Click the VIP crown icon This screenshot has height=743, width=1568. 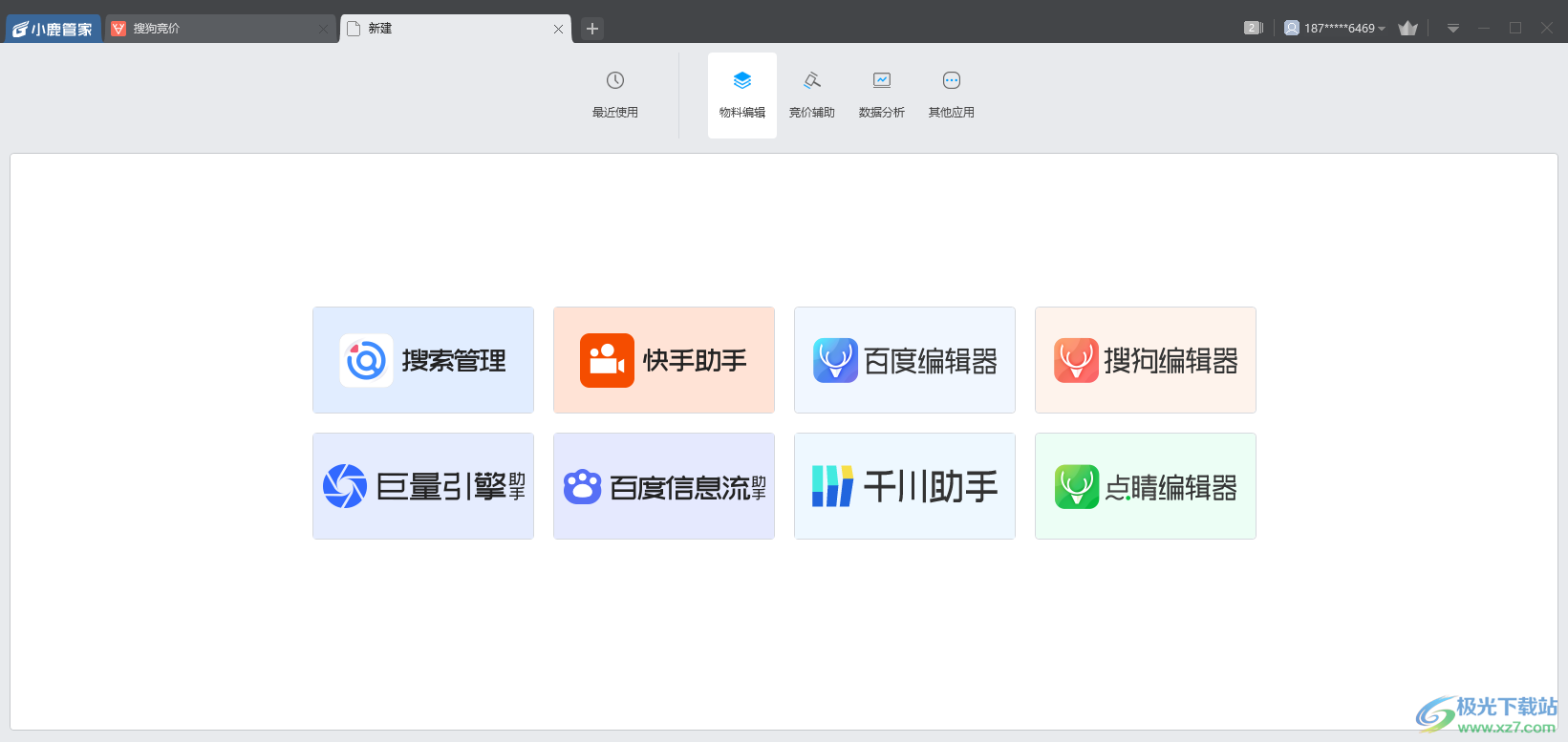point(1407,28)
